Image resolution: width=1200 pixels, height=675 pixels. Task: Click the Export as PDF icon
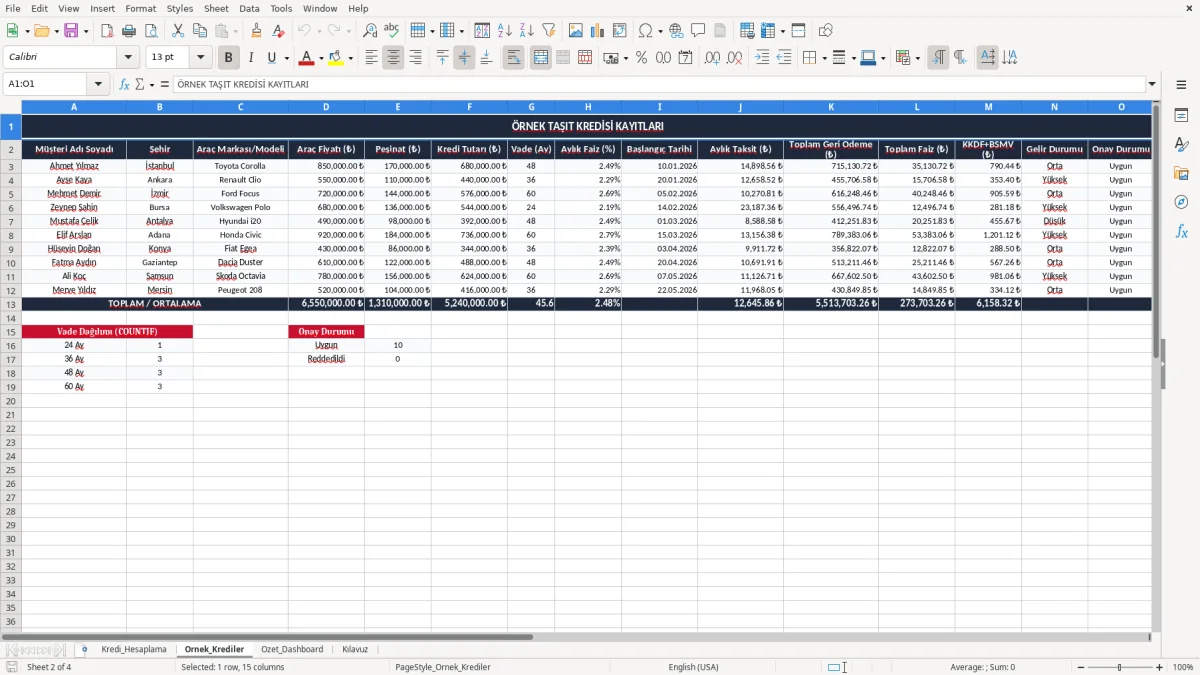pos(107,31)
